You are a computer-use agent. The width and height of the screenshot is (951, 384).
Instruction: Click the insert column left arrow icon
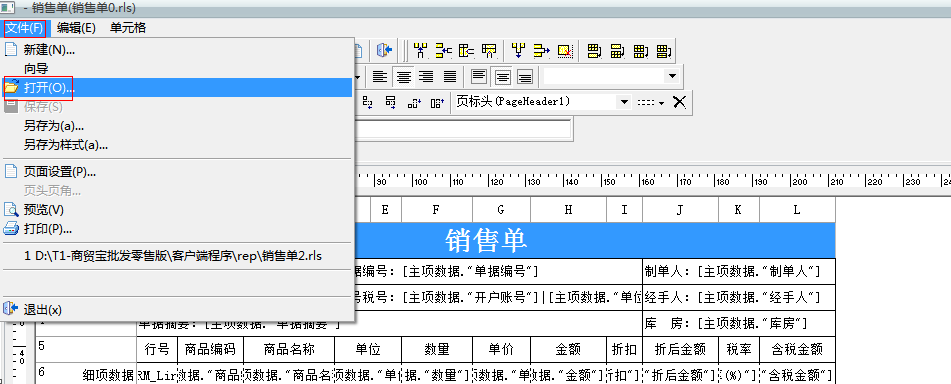pyautogui.click(x=443, y=51)
